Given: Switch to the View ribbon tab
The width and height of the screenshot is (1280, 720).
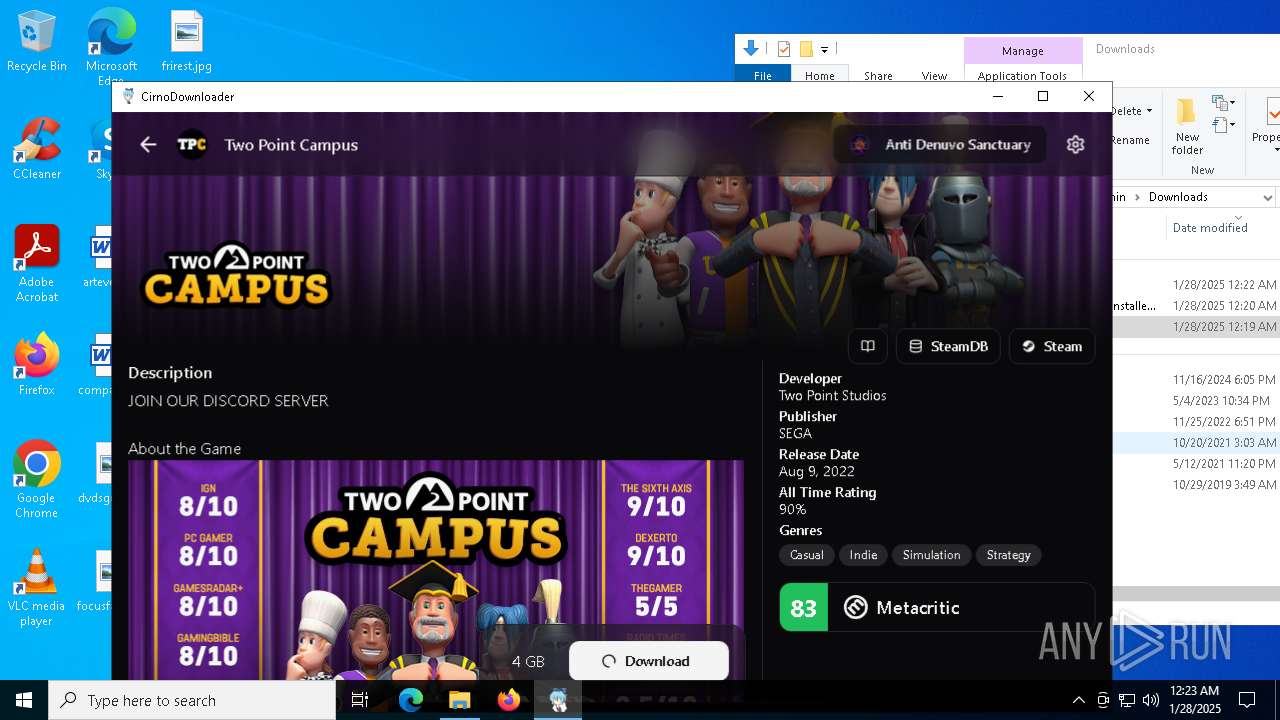Looking at the screenshot, I should pos(934,76).
